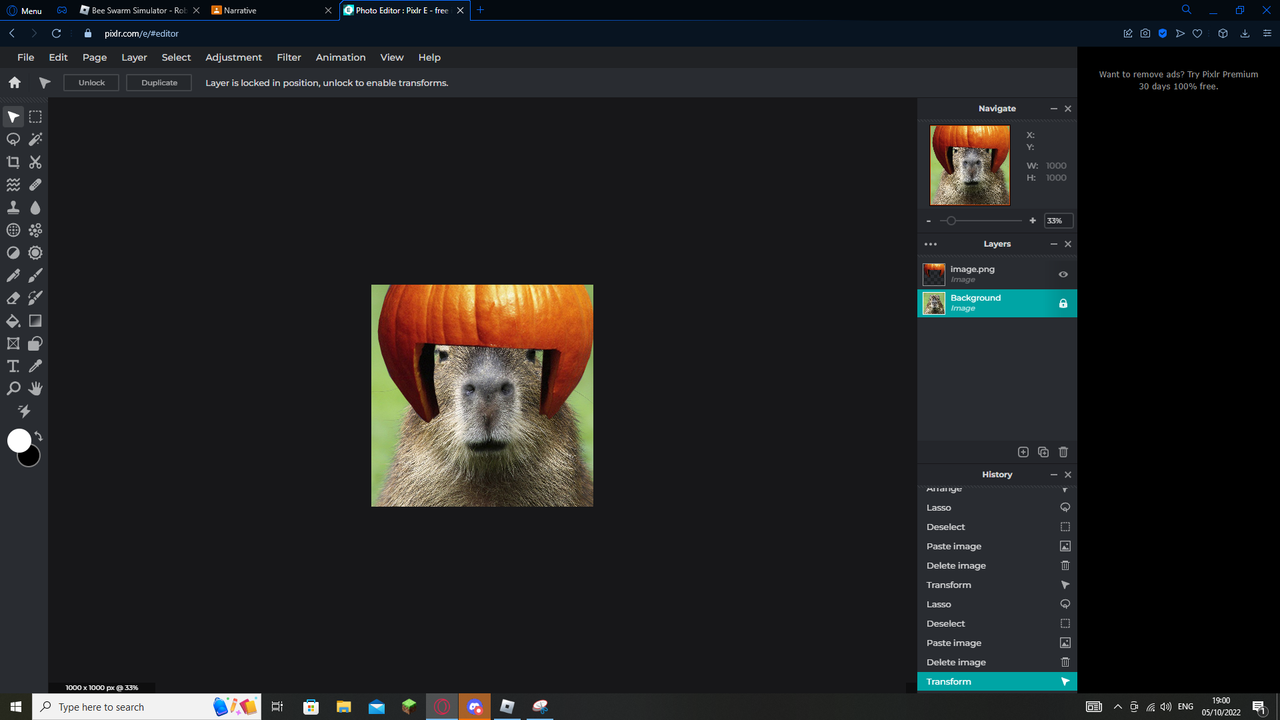Screen dimensions: 1280x720
Task: Open the Adjustment menu
Action: 233,57
